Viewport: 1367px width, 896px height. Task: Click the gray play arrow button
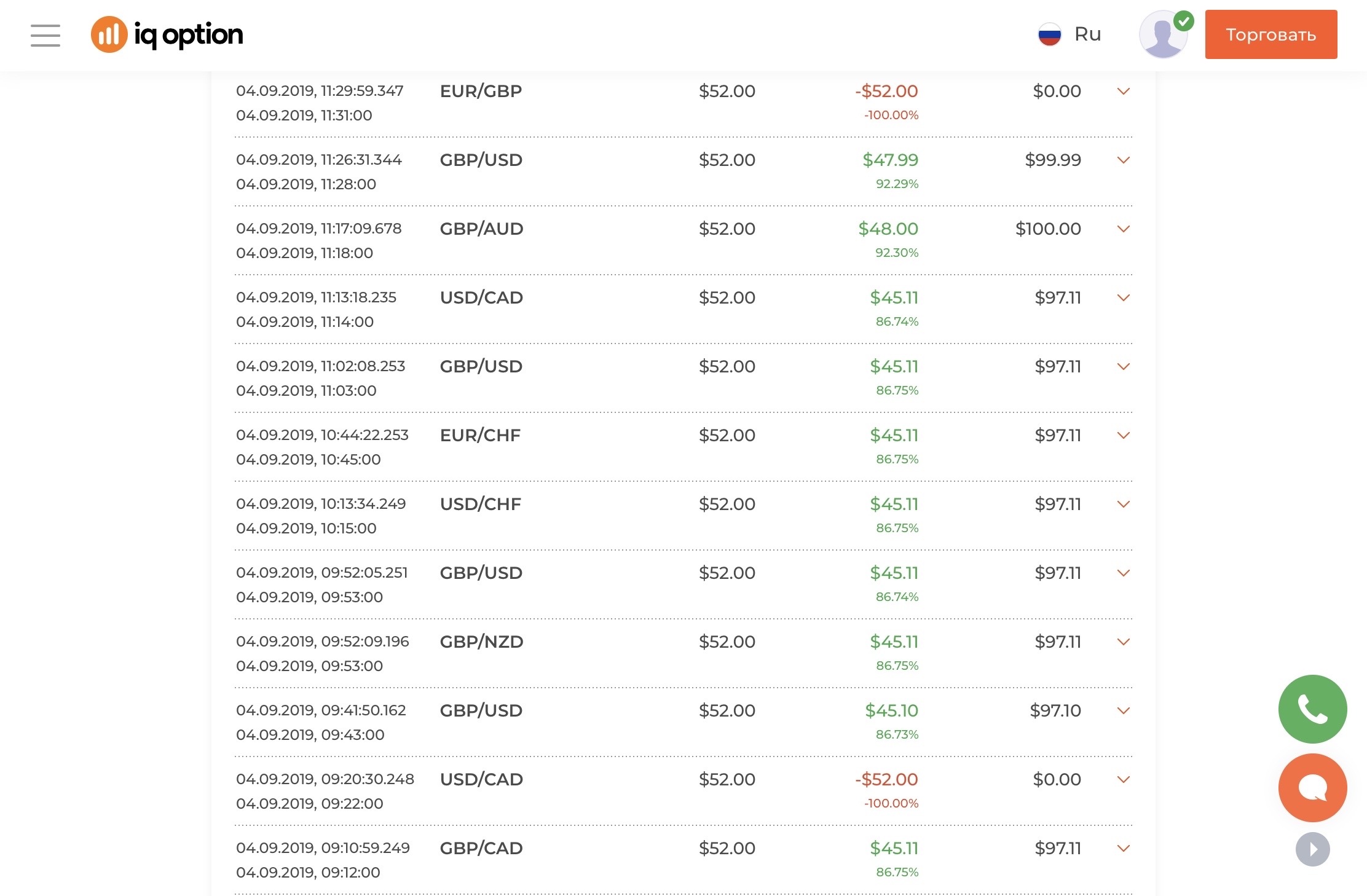pyautogui.click(x=1312, y=849)
